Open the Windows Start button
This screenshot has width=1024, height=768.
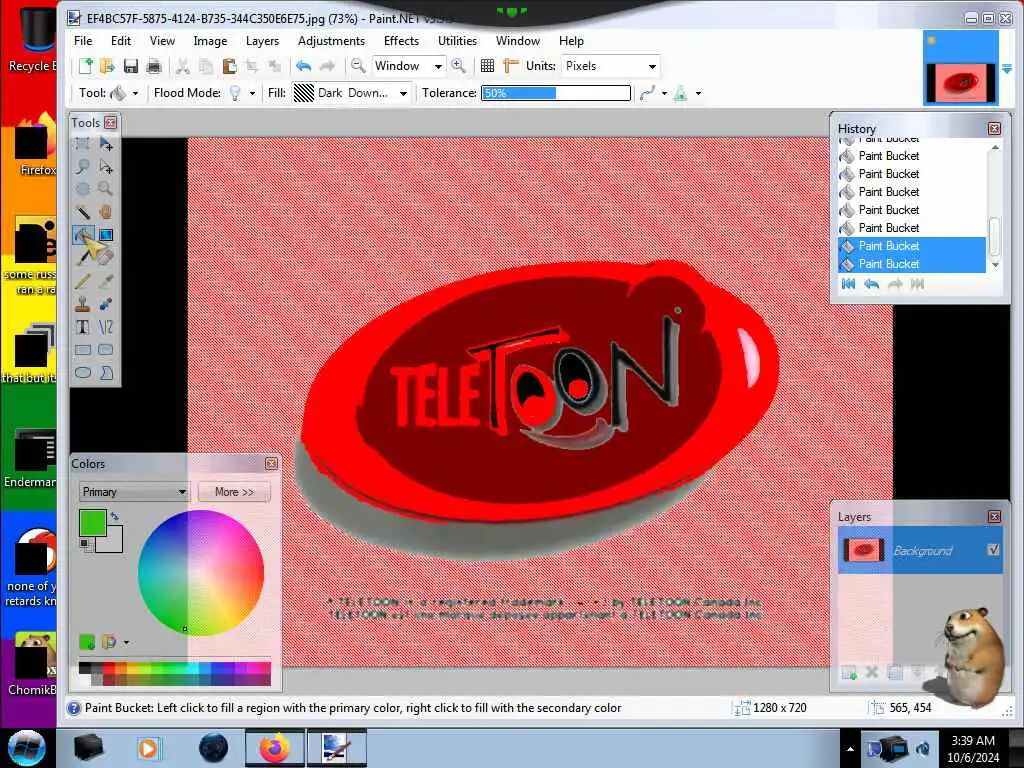coord(27,748)
